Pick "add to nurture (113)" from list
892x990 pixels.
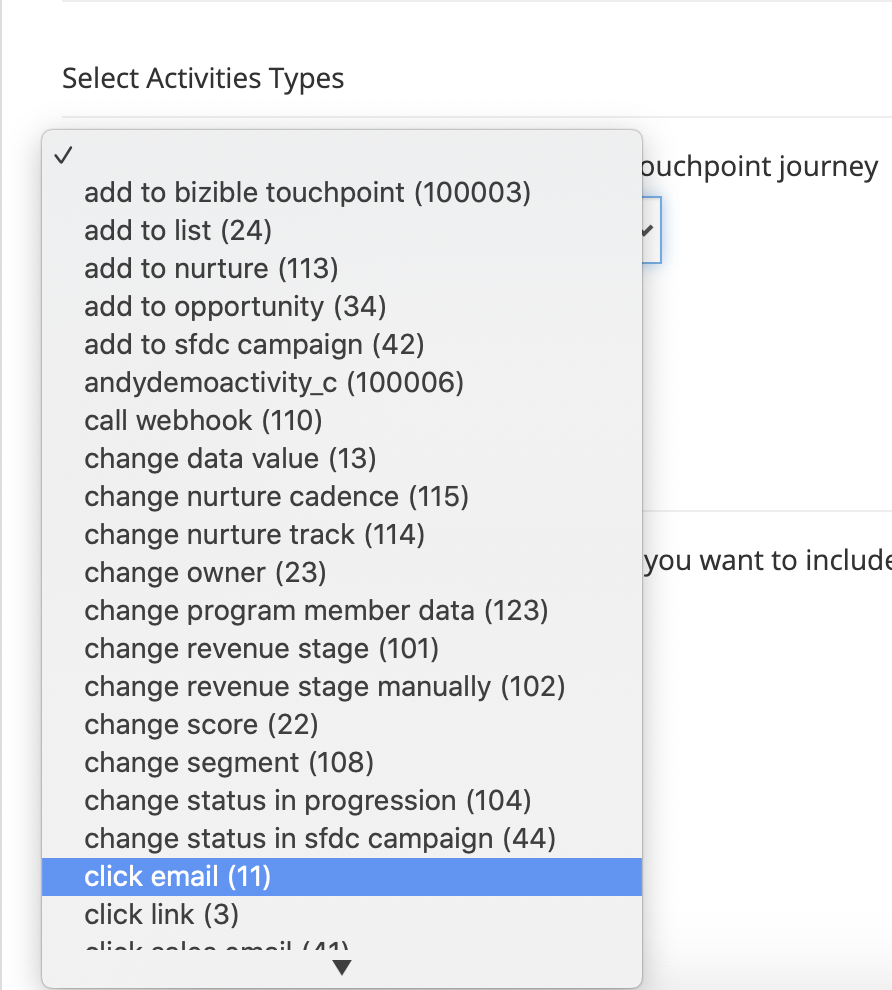tap(211, 268)
